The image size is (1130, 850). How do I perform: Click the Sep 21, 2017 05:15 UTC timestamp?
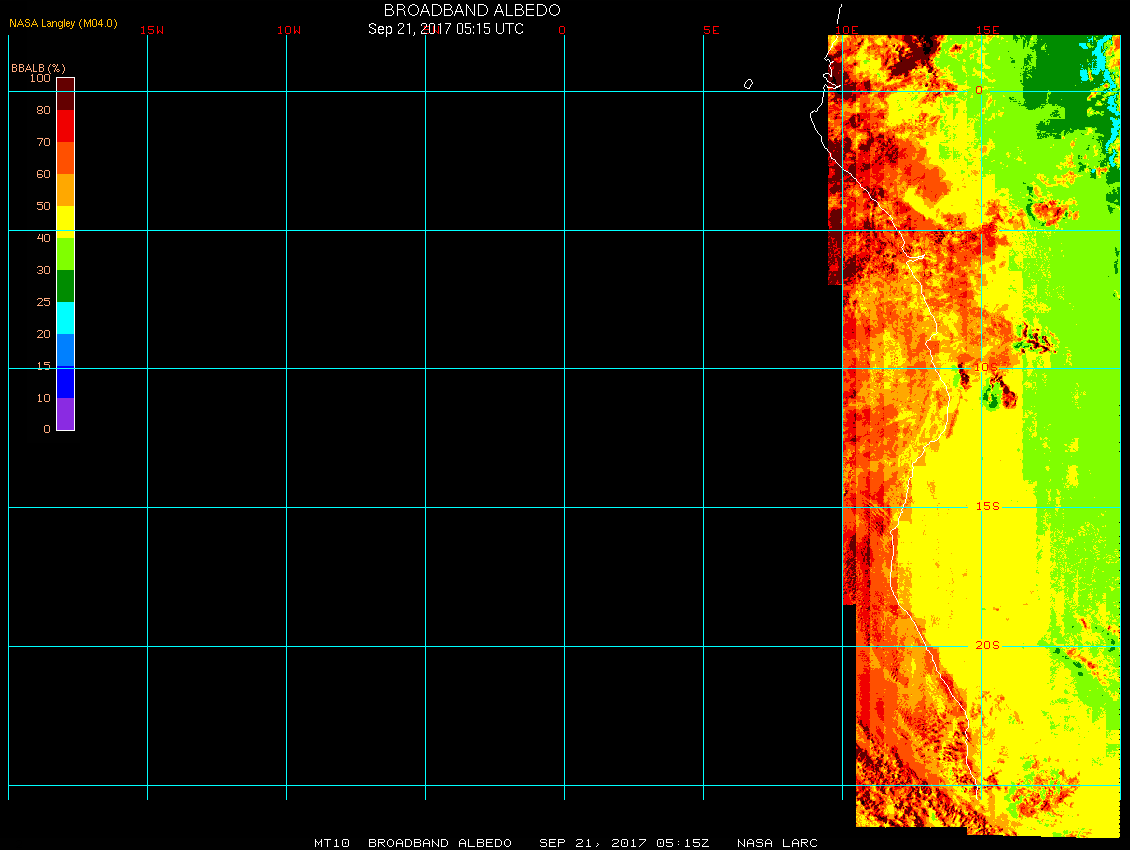(446, 29)
